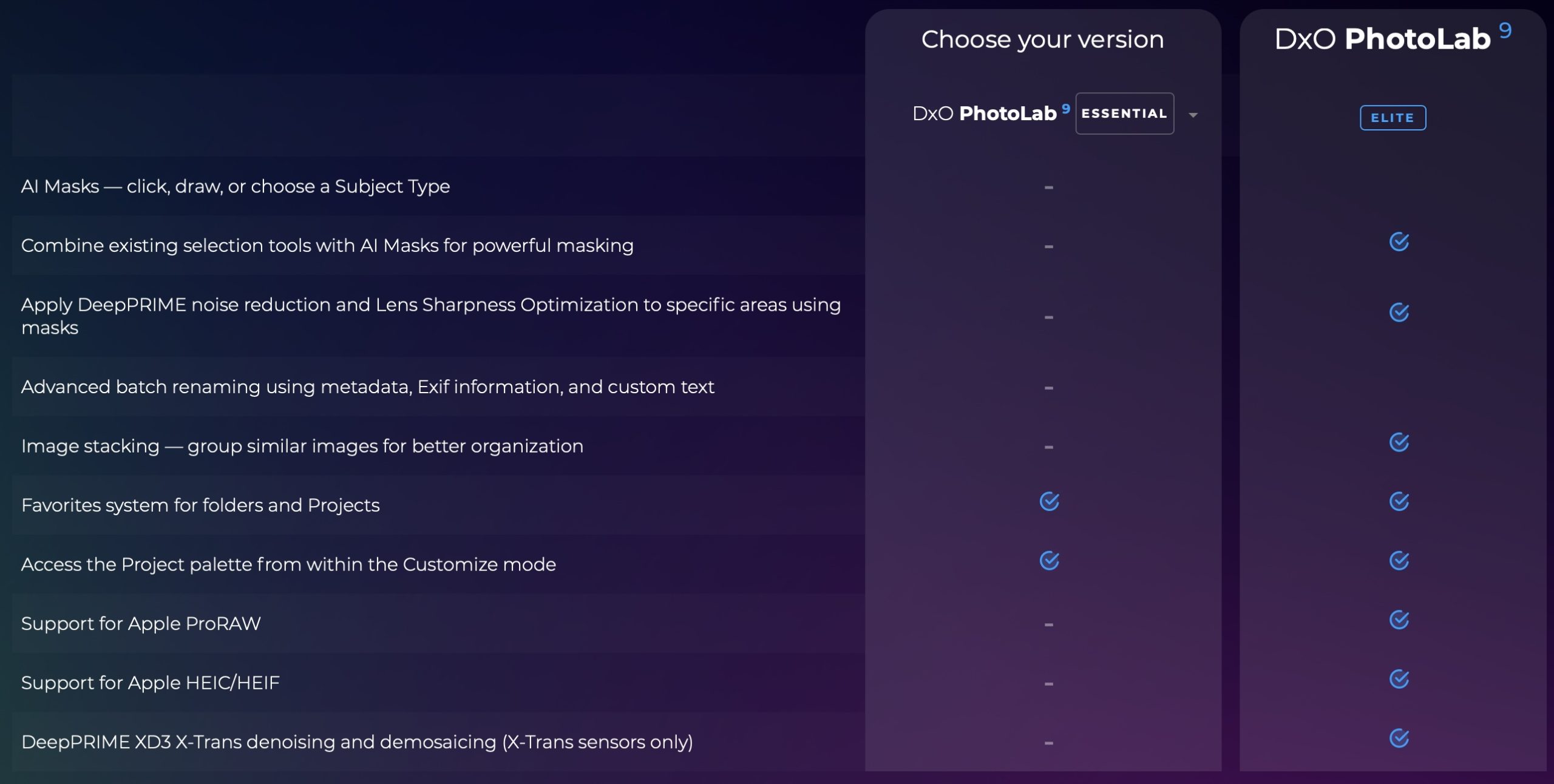Click the Advanced batch renaming feature text
Viewport: 1554px width, 784px height.
click(x=367, y=387)
